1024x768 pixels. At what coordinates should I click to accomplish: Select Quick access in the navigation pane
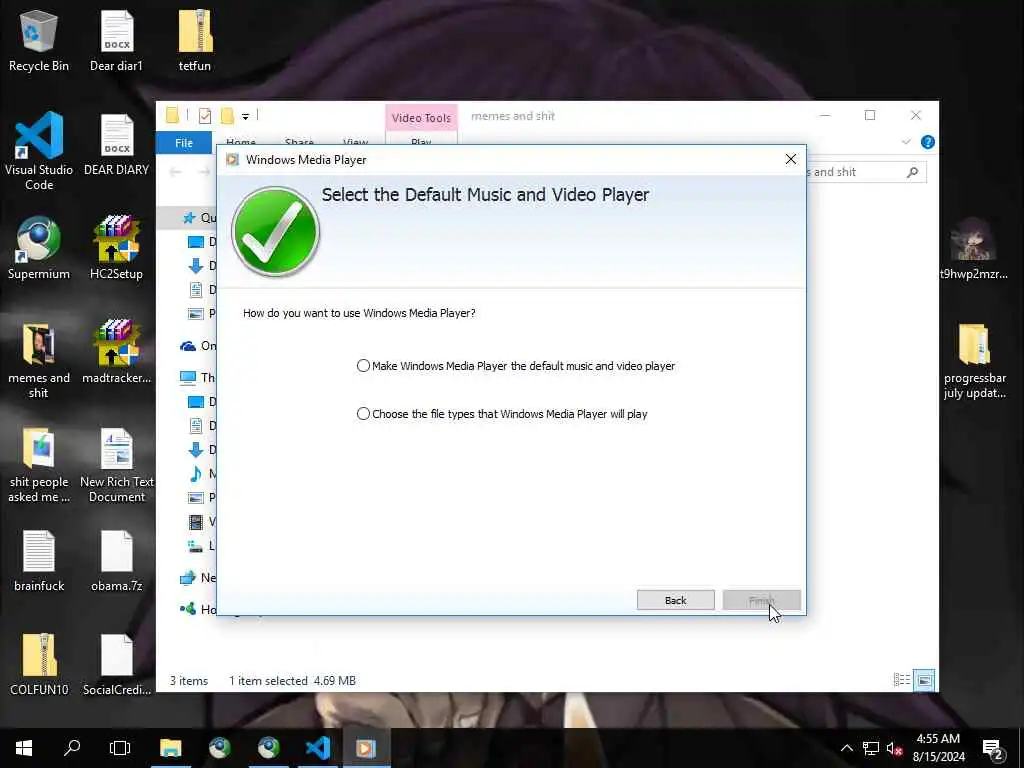tap(199, 217)
